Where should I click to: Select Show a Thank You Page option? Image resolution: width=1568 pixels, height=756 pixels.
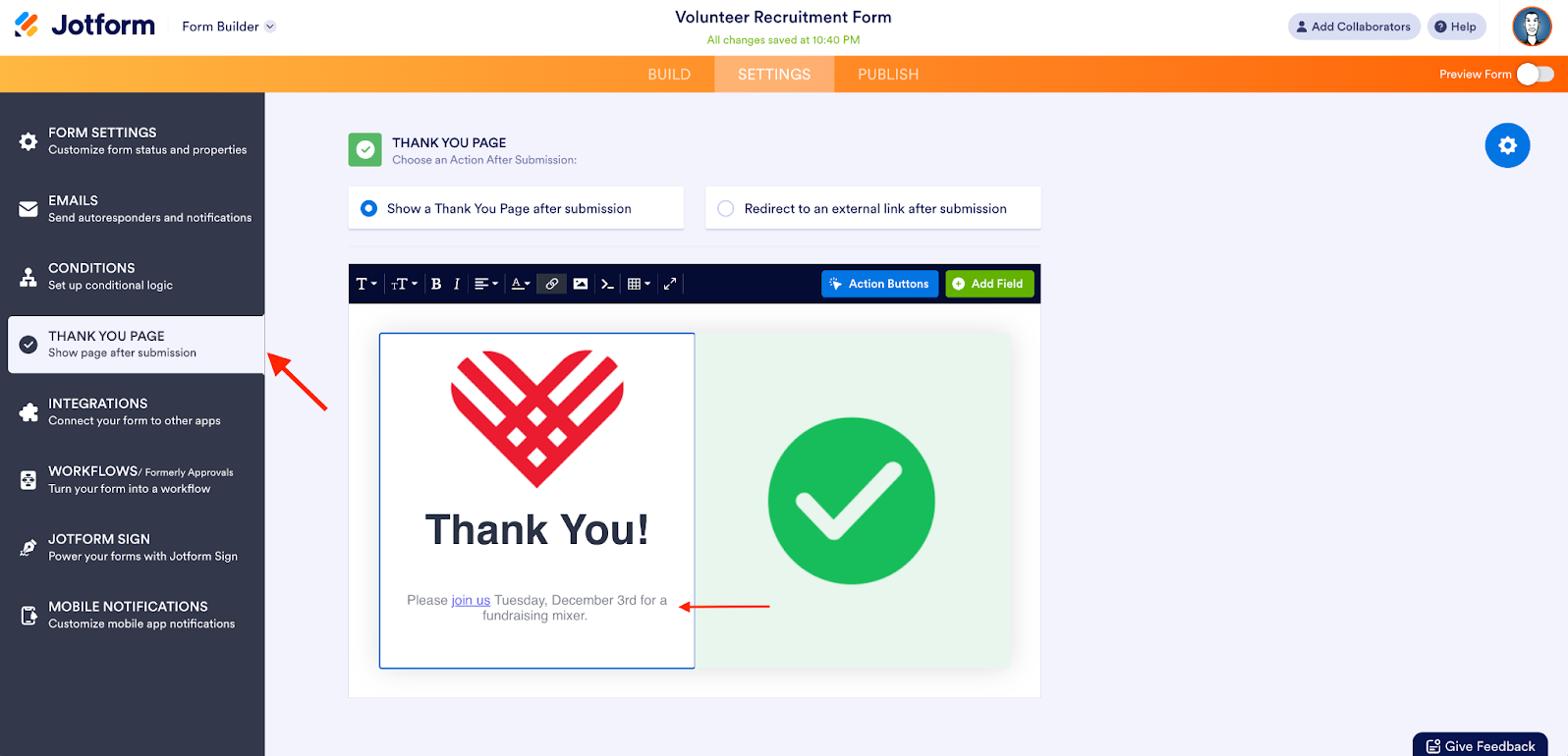coord(516,208)
